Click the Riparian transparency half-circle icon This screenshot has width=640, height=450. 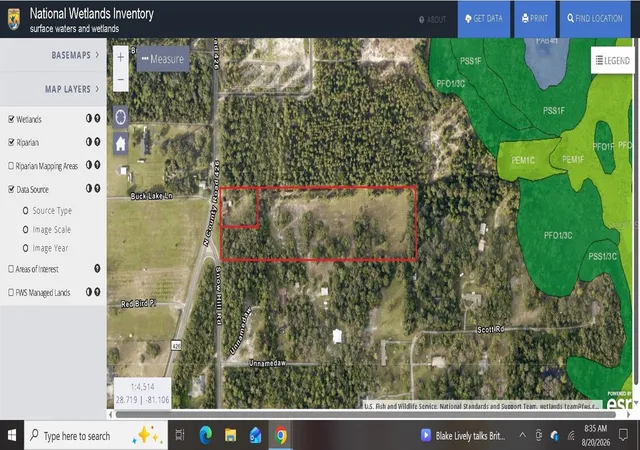point(89,142)
